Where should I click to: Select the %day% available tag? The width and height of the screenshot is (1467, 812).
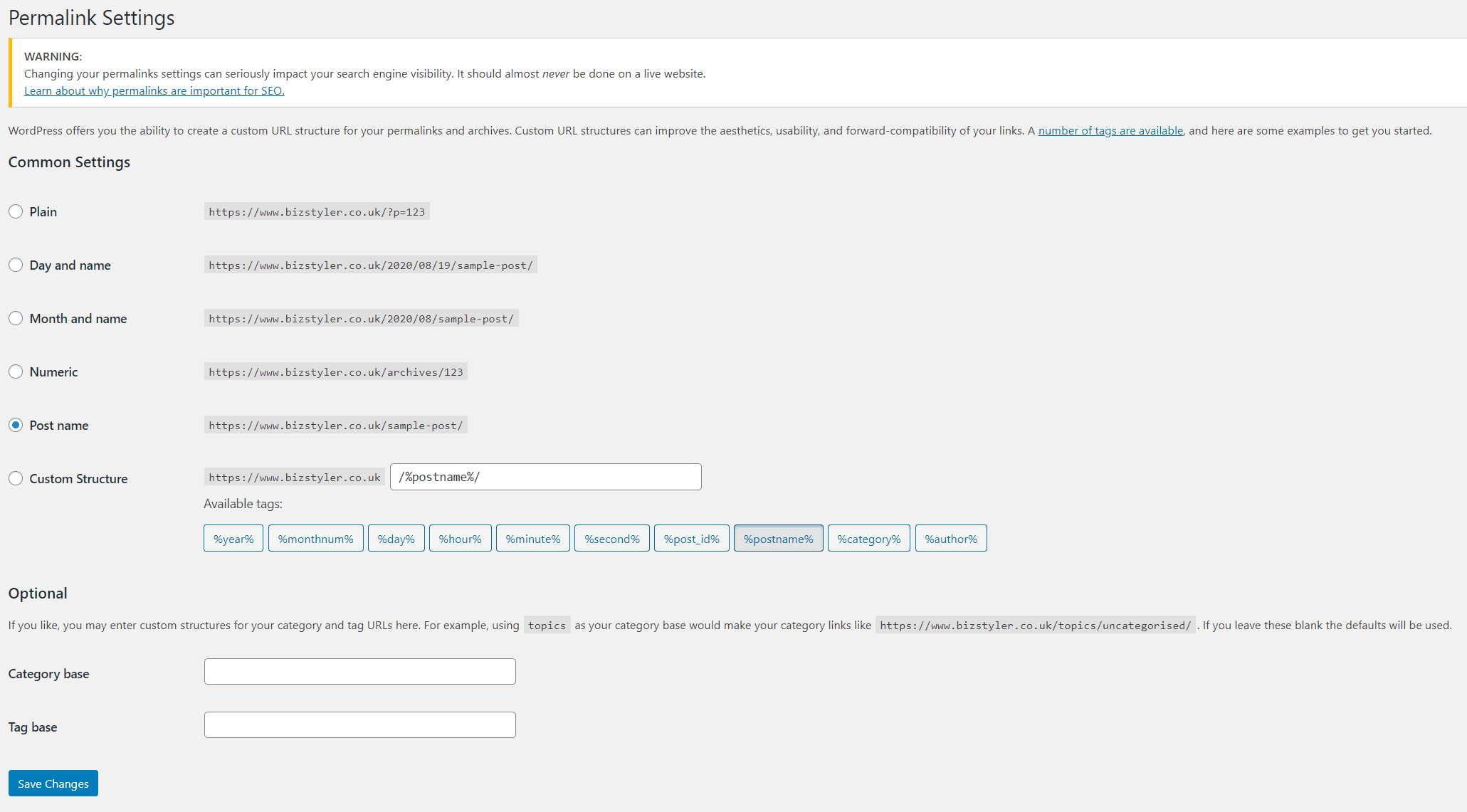[395, 538]
